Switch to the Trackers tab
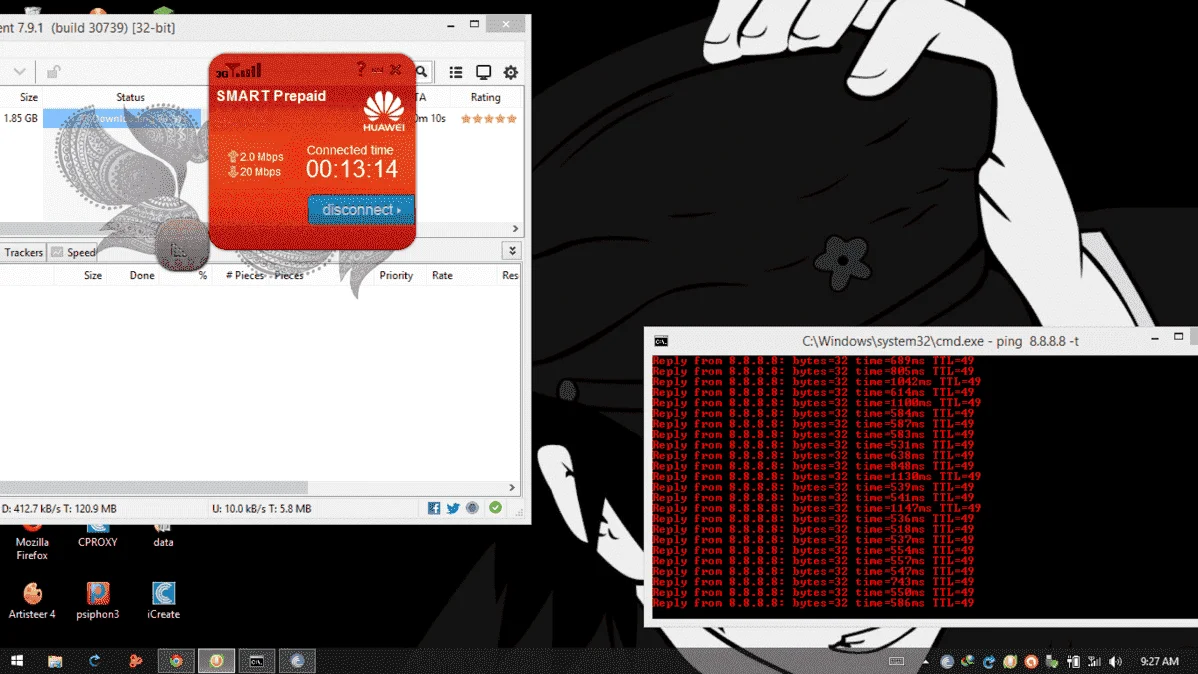 point(23,252)
